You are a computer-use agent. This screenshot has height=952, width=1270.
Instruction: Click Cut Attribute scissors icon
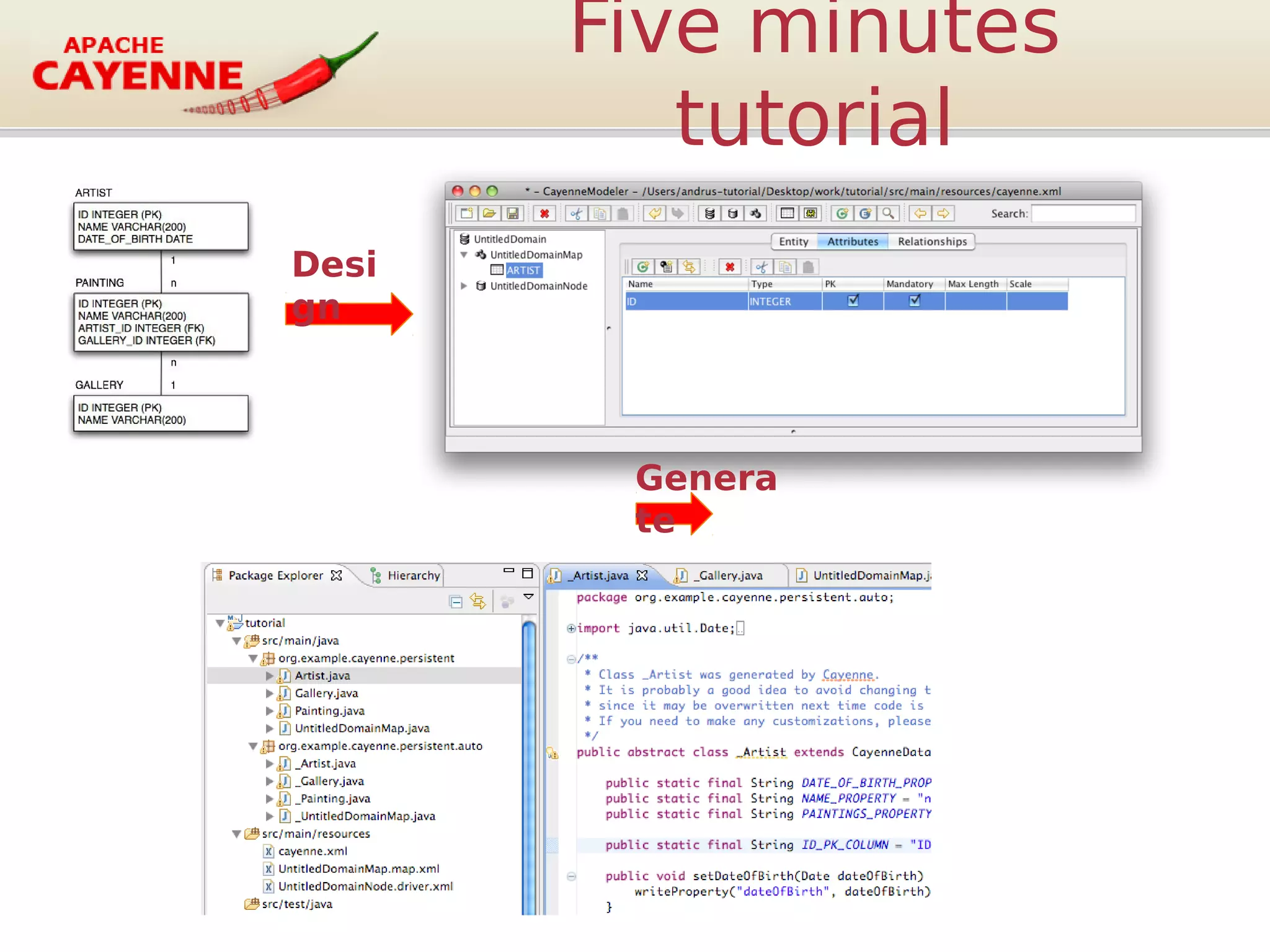coord(762,267)
